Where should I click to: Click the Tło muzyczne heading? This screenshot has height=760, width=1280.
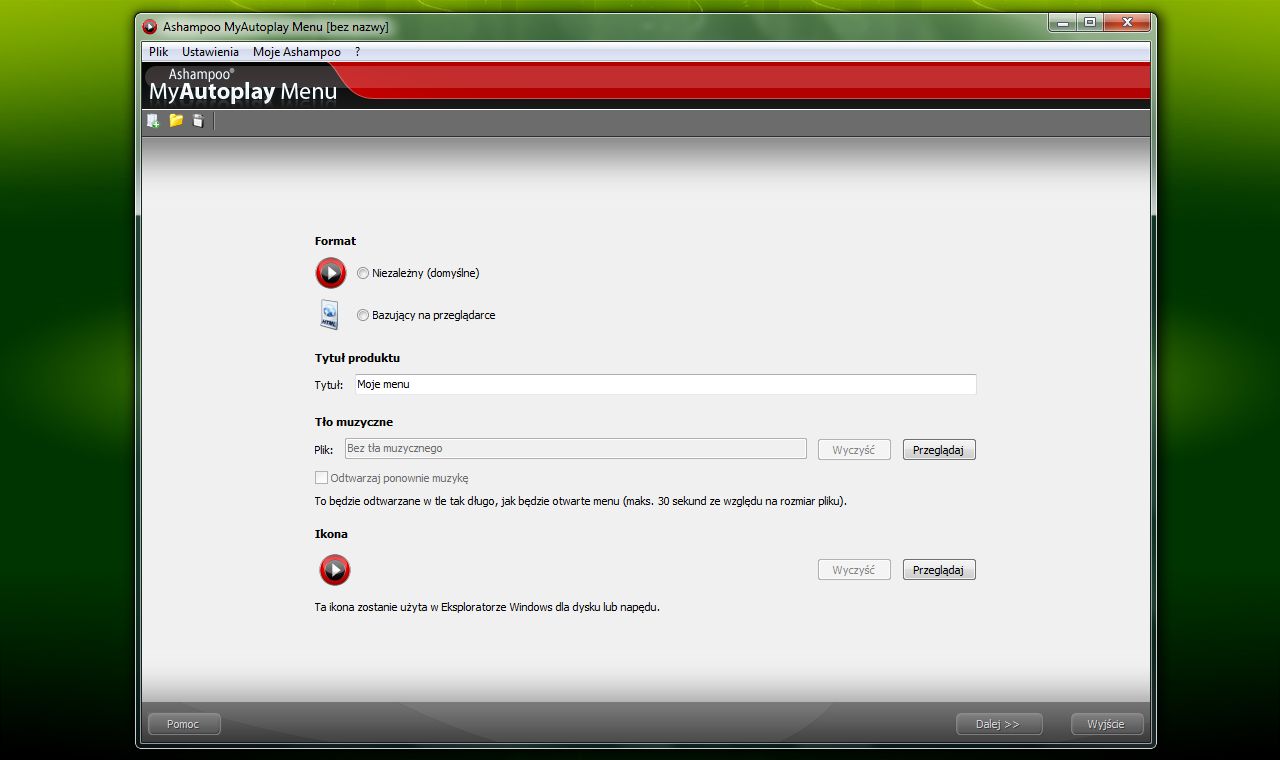pos(354,422)
